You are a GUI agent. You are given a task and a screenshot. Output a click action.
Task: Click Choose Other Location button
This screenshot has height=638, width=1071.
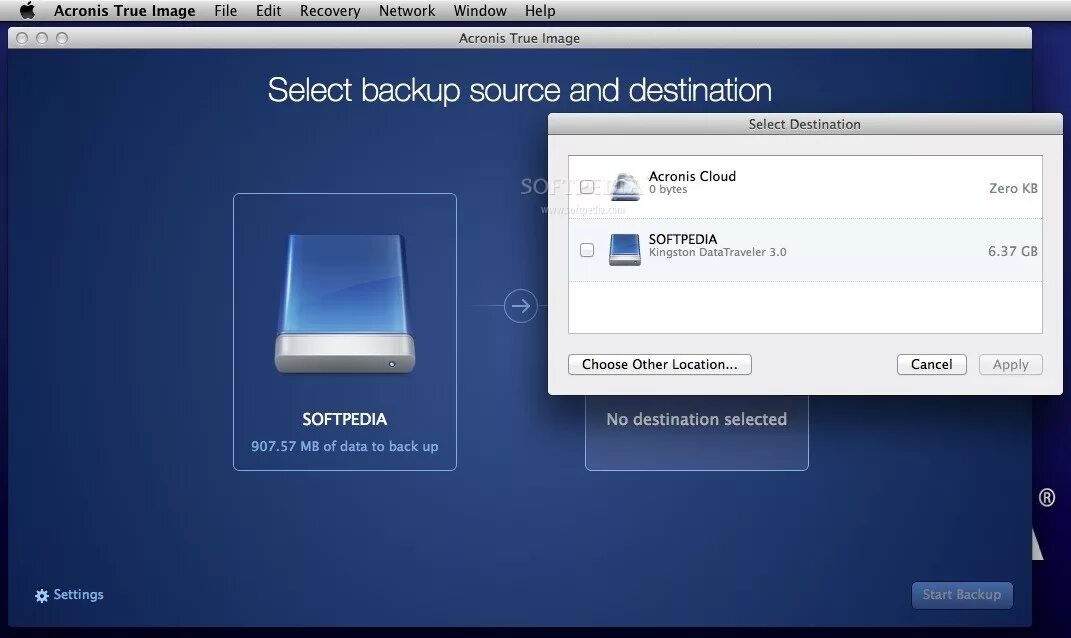pyautogui.click(x=660, y=364)
